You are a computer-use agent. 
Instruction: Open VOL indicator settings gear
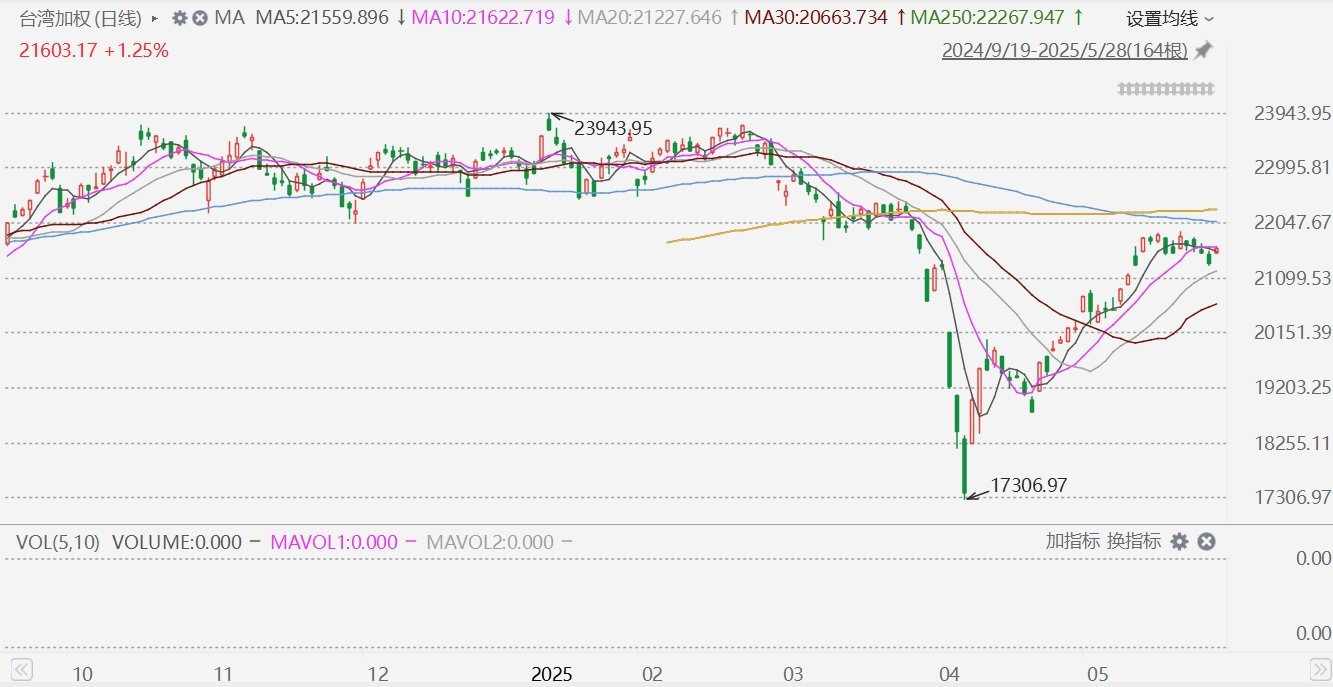point(1179,541)
